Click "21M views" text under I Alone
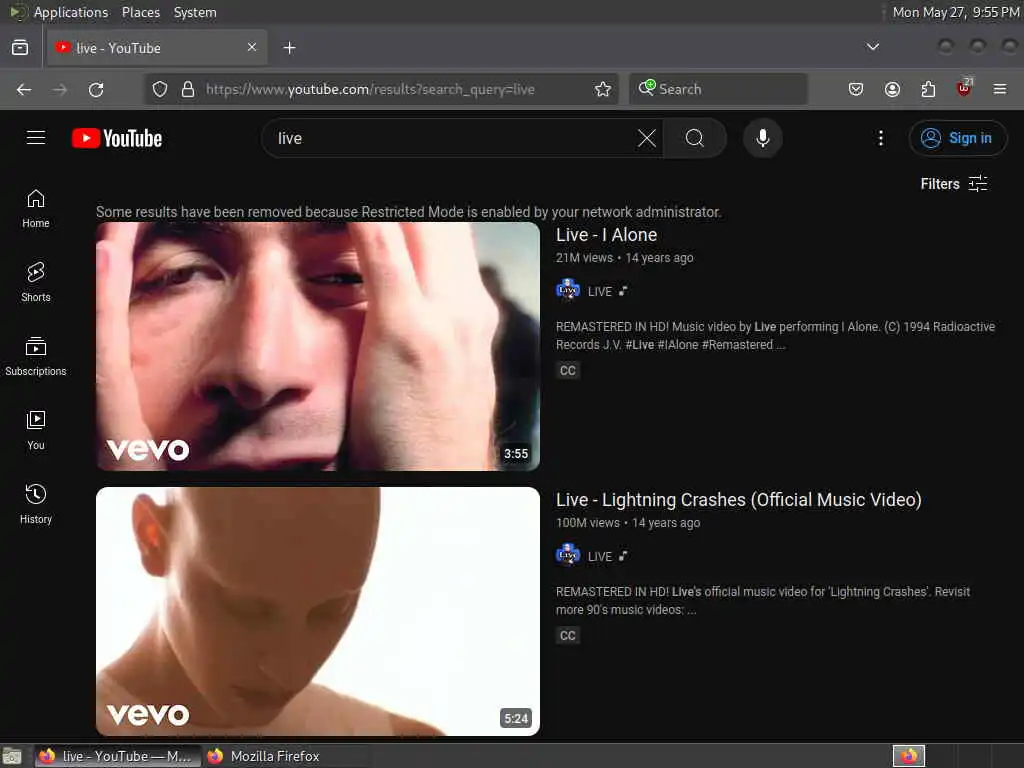The width and height of the screenshot is (1024, 768). pyautogui.click(x=584, y=258)
